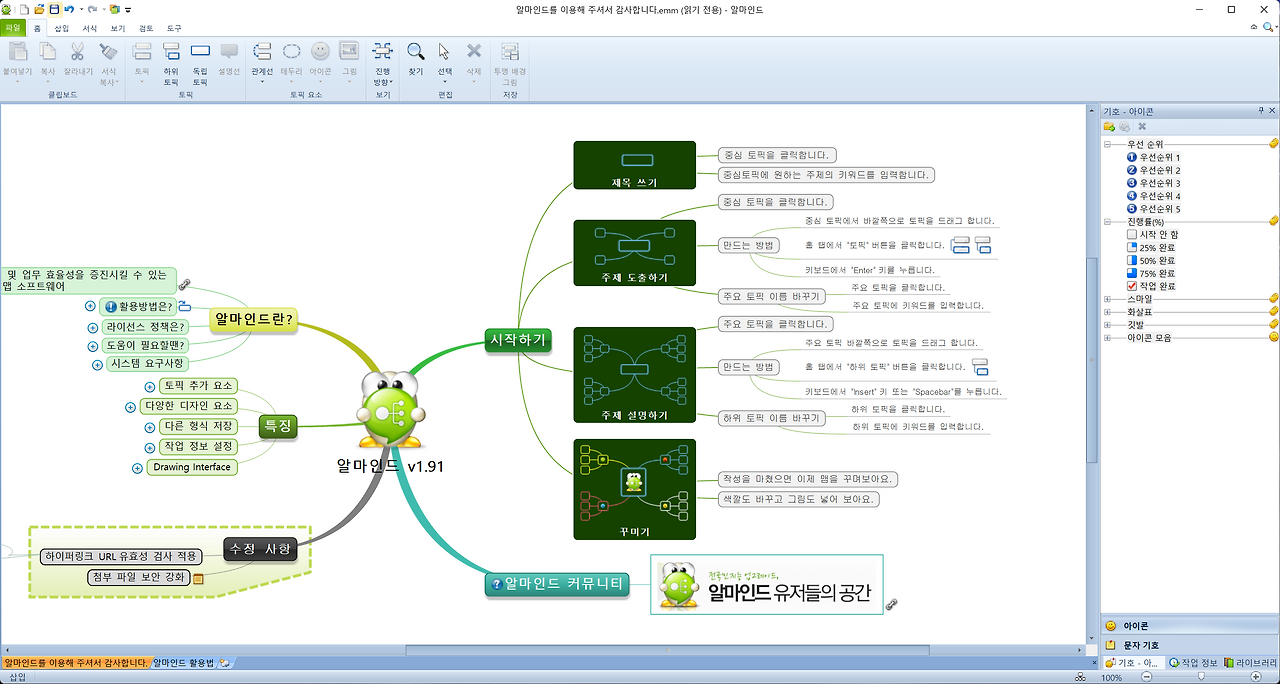The image size is (1280, 684).
Task: Click the new document icon in quick access
Action: 25,8
